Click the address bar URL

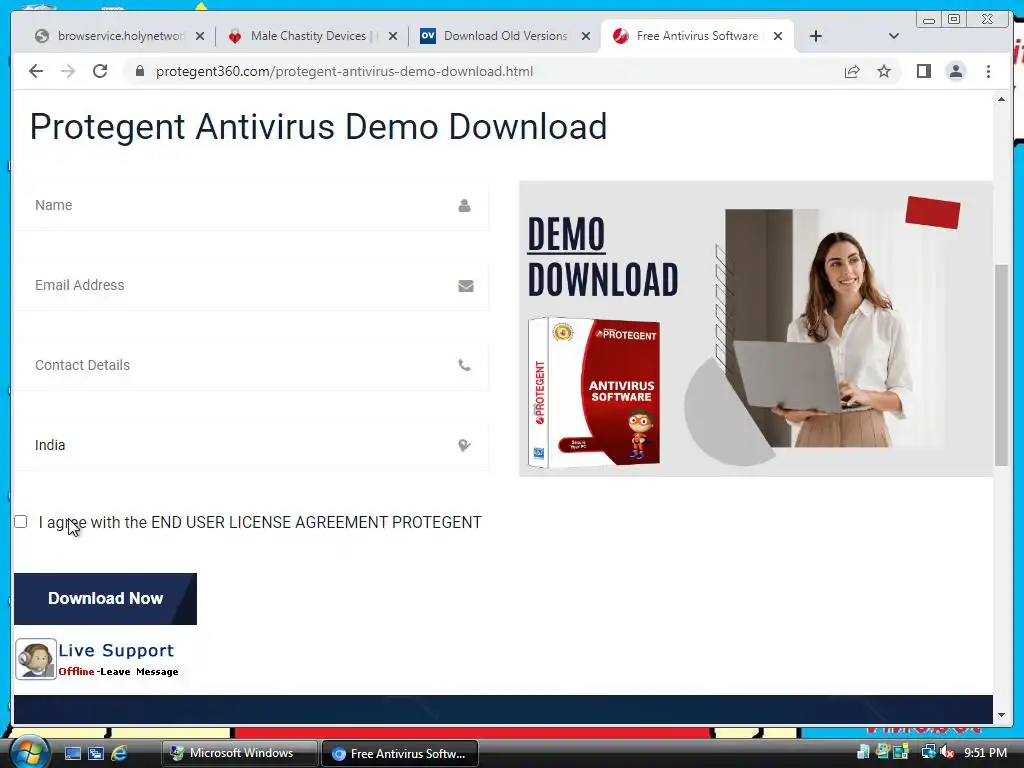pos(344,71)
